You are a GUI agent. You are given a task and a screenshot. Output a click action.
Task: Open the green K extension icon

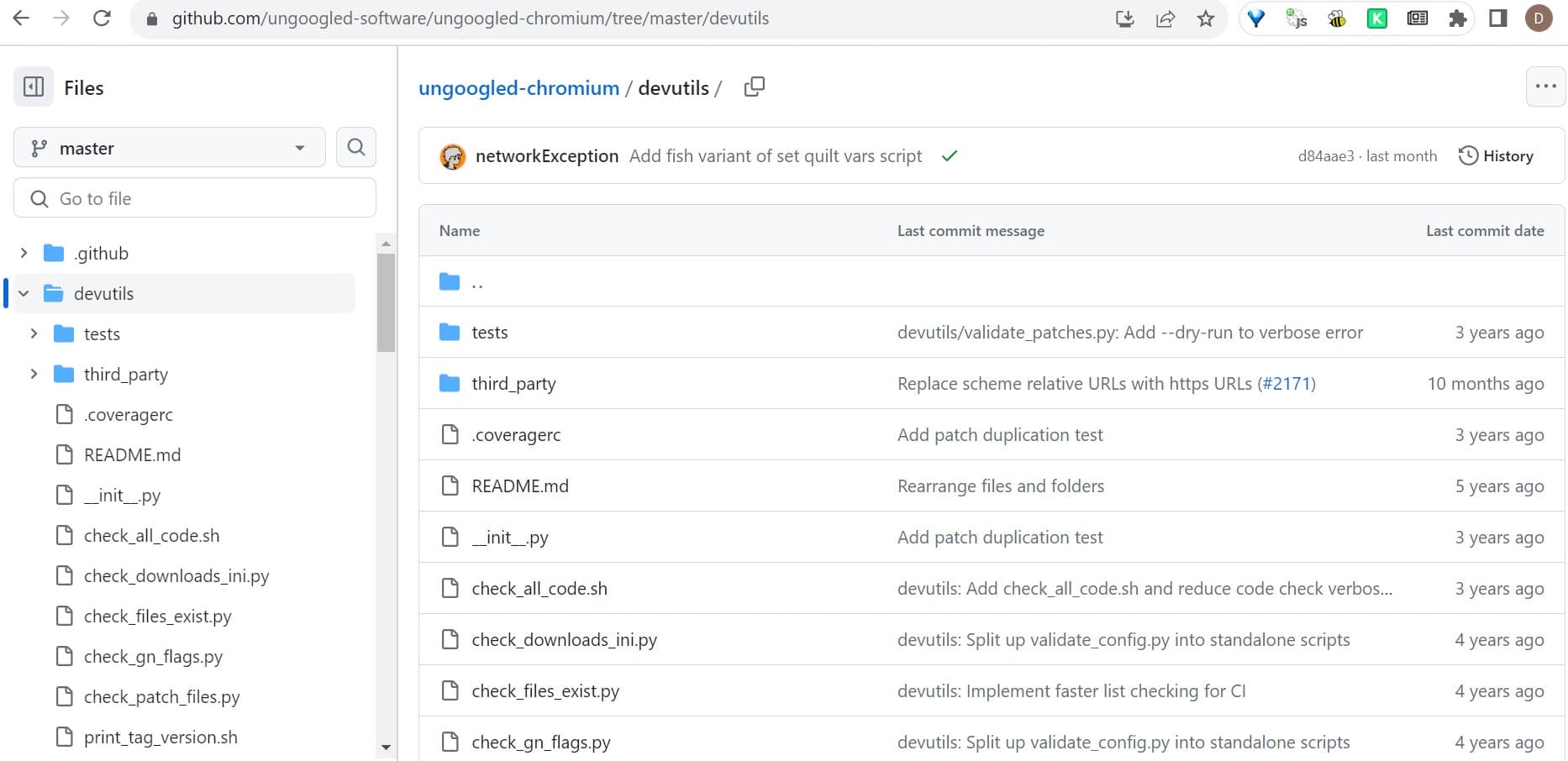coord(1377,18)
